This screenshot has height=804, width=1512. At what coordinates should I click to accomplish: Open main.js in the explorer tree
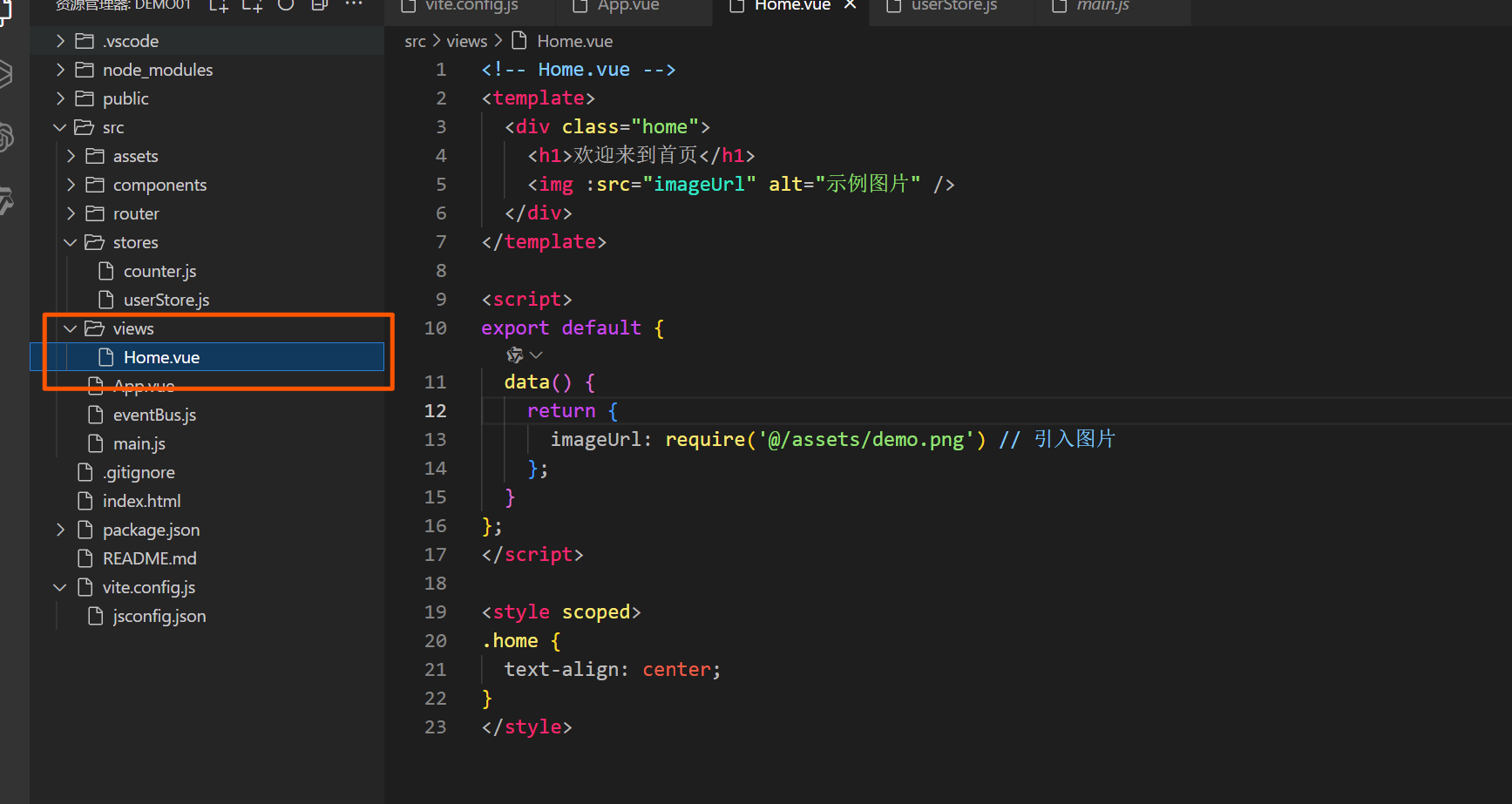coord(139,443)
